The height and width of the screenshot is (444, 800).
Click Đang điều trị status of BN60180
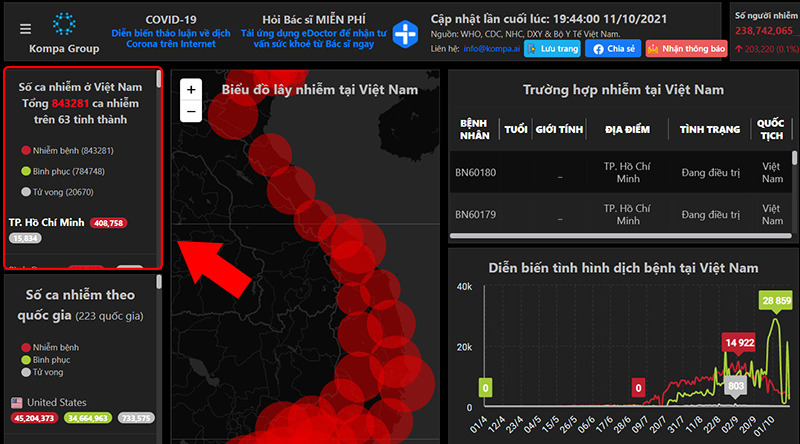click(710, 172)
